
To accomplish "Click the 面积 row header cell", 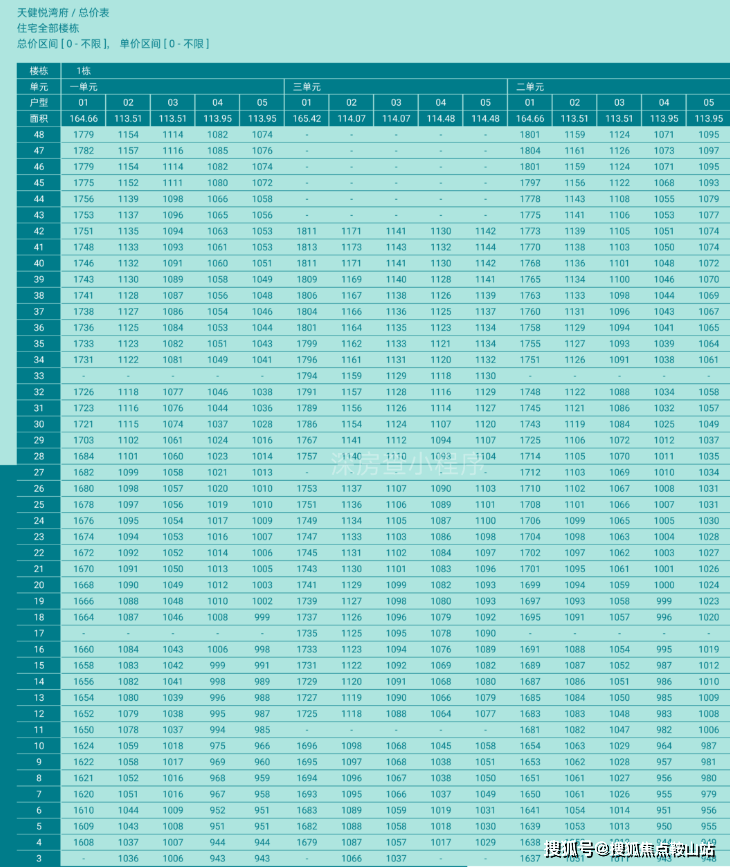I will (x=39, y=119).
